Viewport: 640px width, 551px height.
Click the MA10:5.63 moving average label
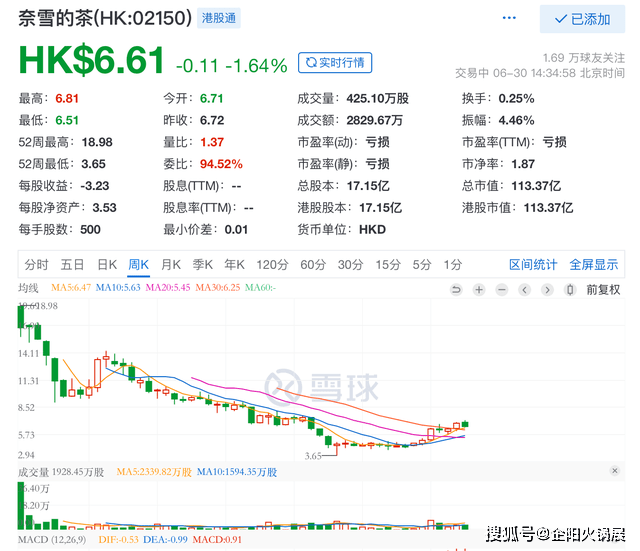118,287
